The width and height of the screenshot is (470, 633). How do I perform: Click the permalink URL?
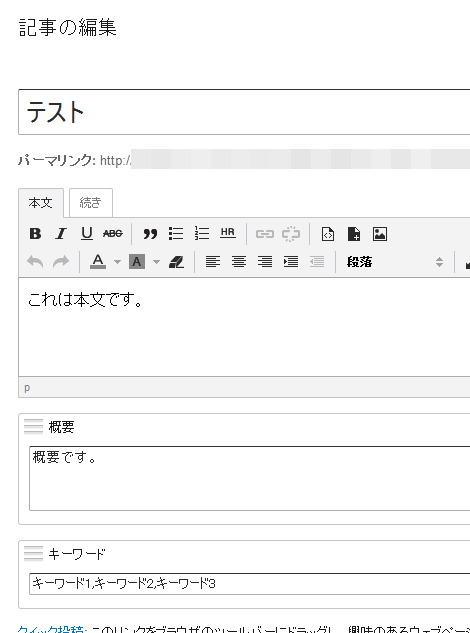(x=285, y=159)
